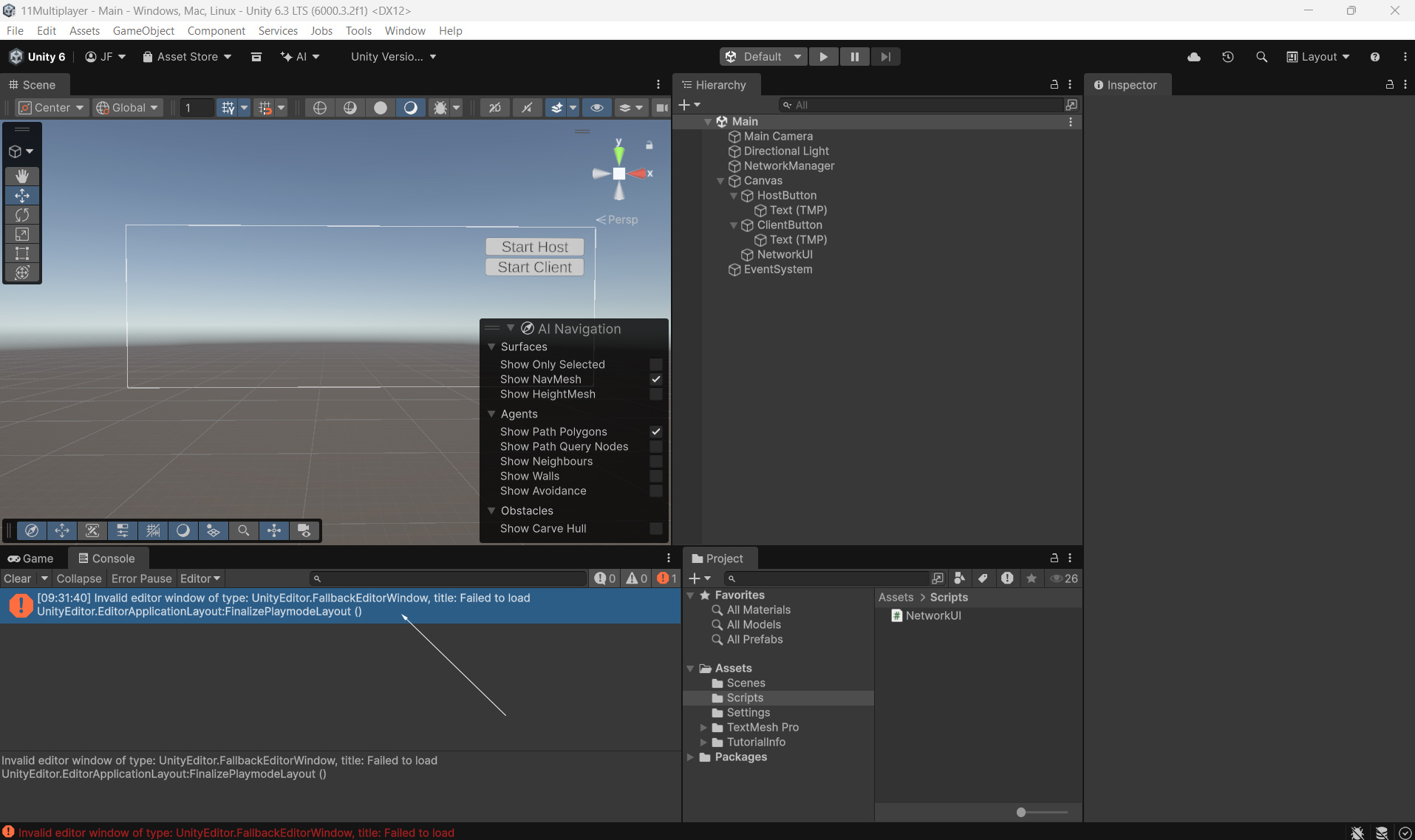Select the Hand view tool
Viewport: 1415px width, 840px height.
point(22,176)
